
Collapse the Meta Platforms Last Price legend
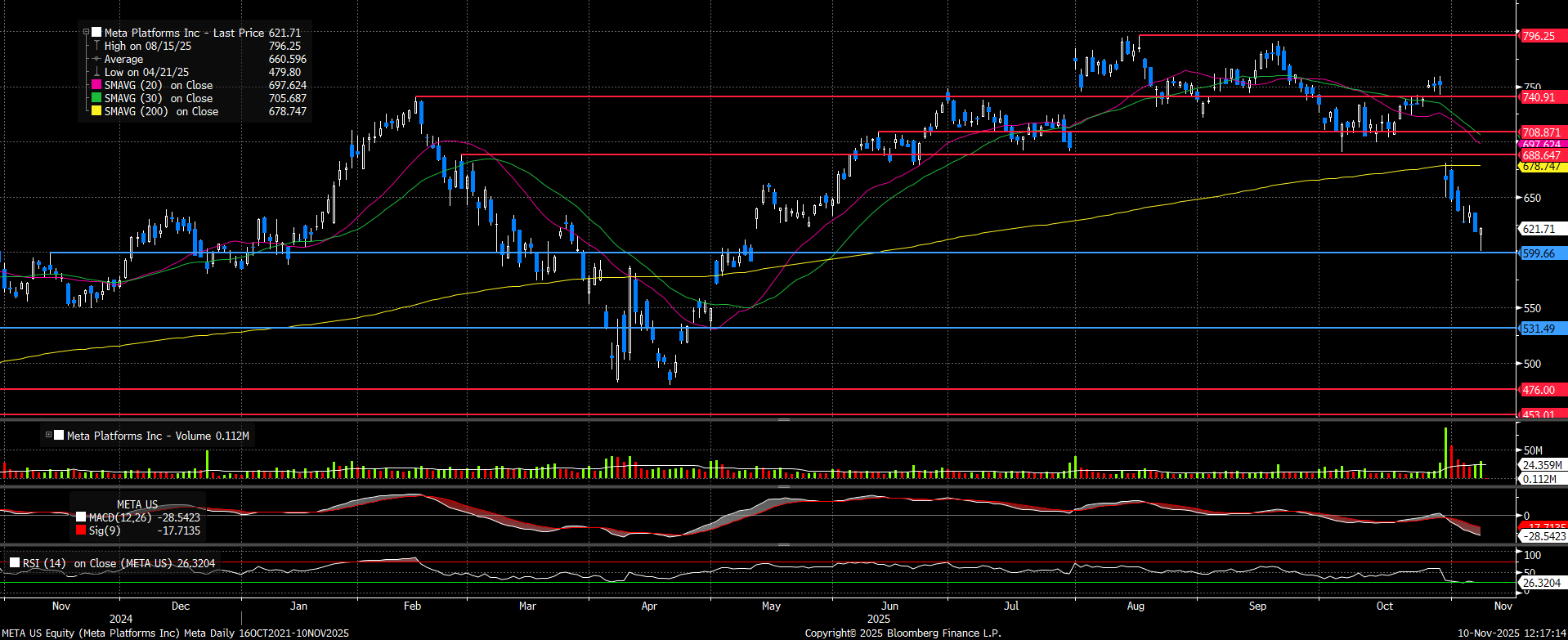86,33
